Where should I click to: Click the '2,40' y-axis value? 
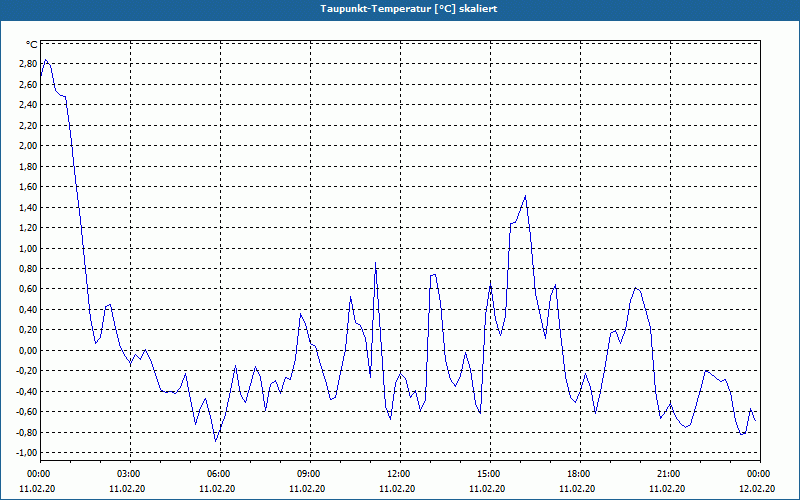click(x=29, y=105)
